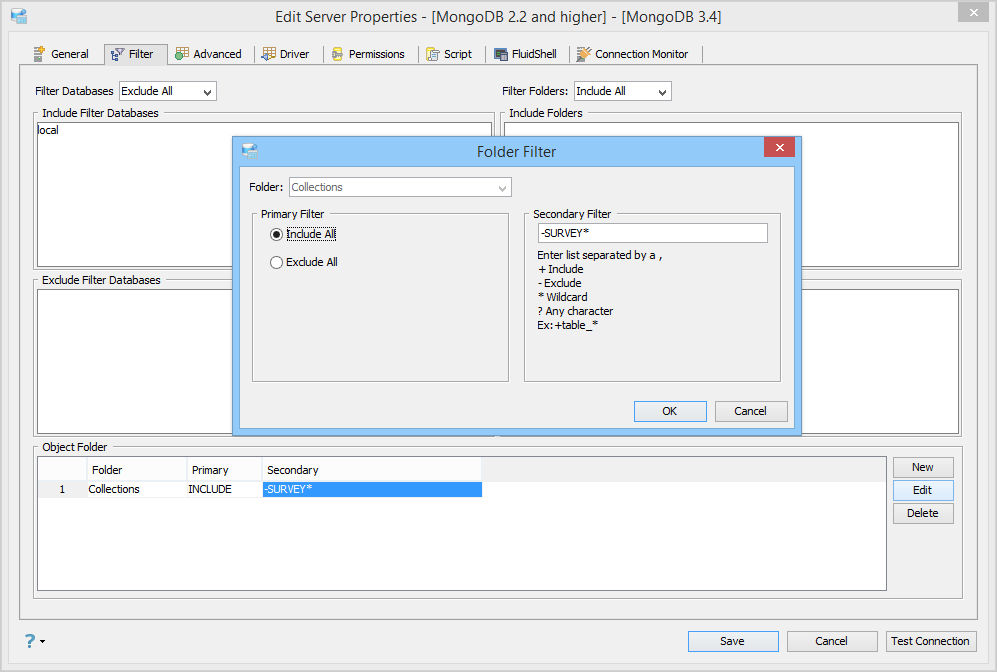This screenshot has height=672, width=997.
Task: Click the Secondary column header
Action: pos(372,470)
